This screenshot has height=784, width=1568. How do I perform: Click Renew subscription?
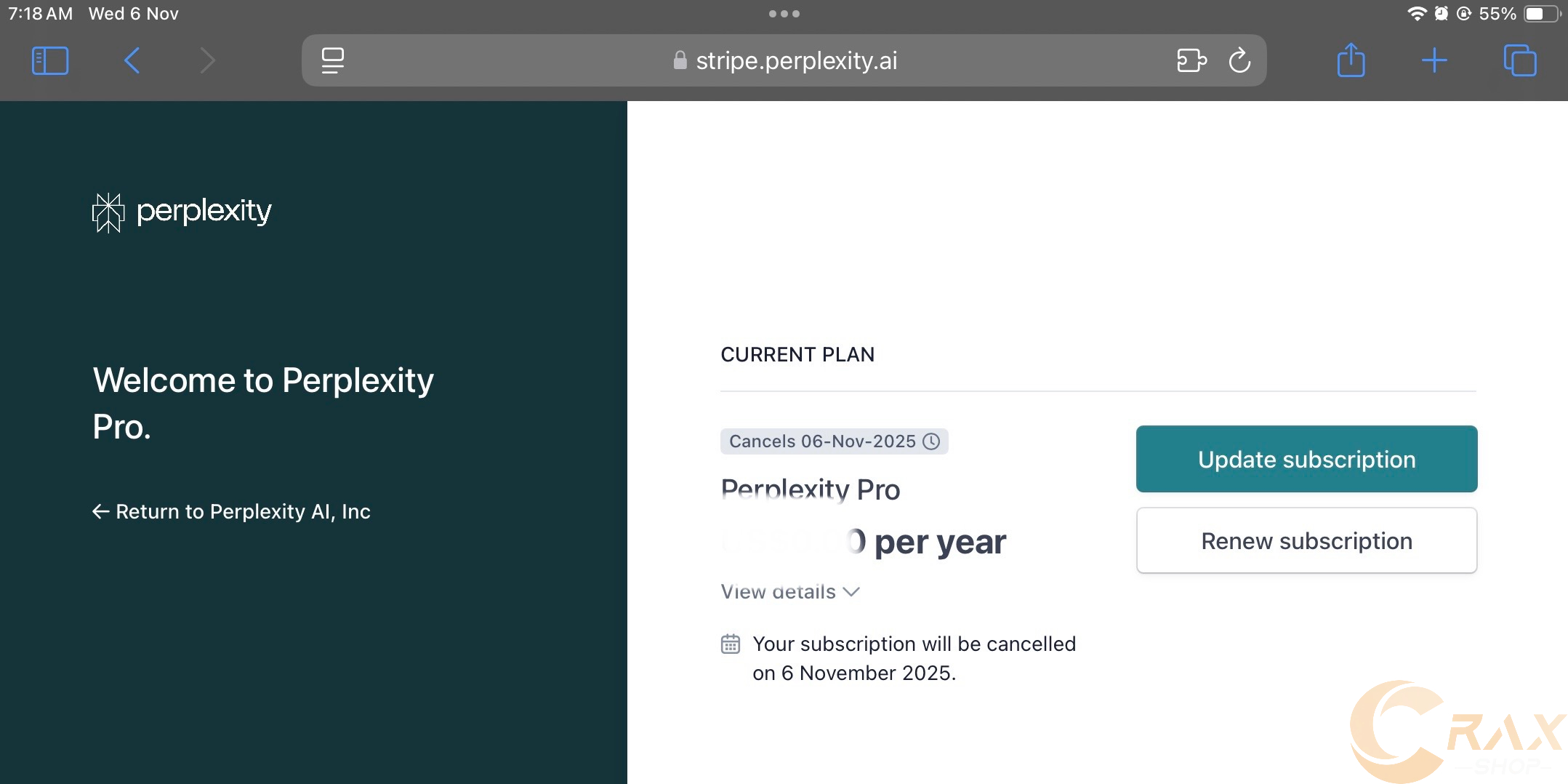1306,540
